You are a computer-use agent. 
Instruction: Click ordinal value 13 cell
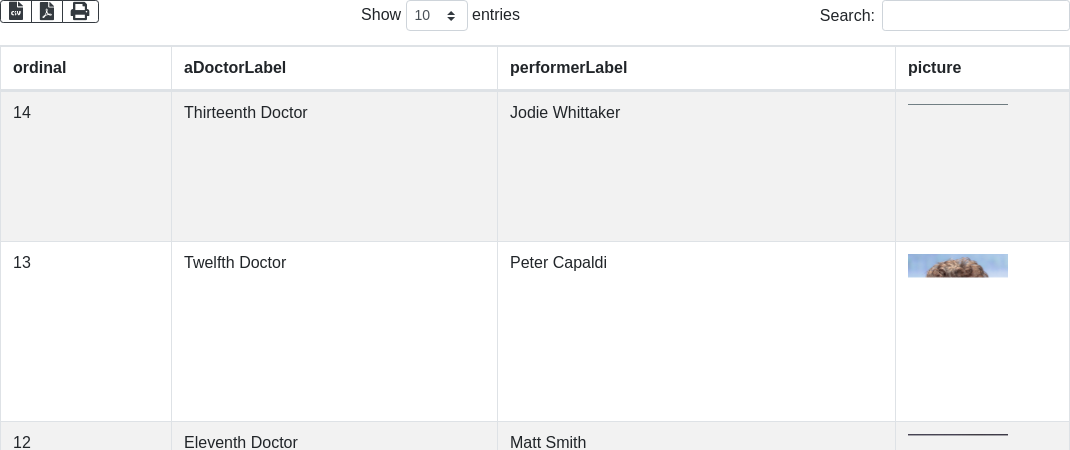(x=22, y=263)
